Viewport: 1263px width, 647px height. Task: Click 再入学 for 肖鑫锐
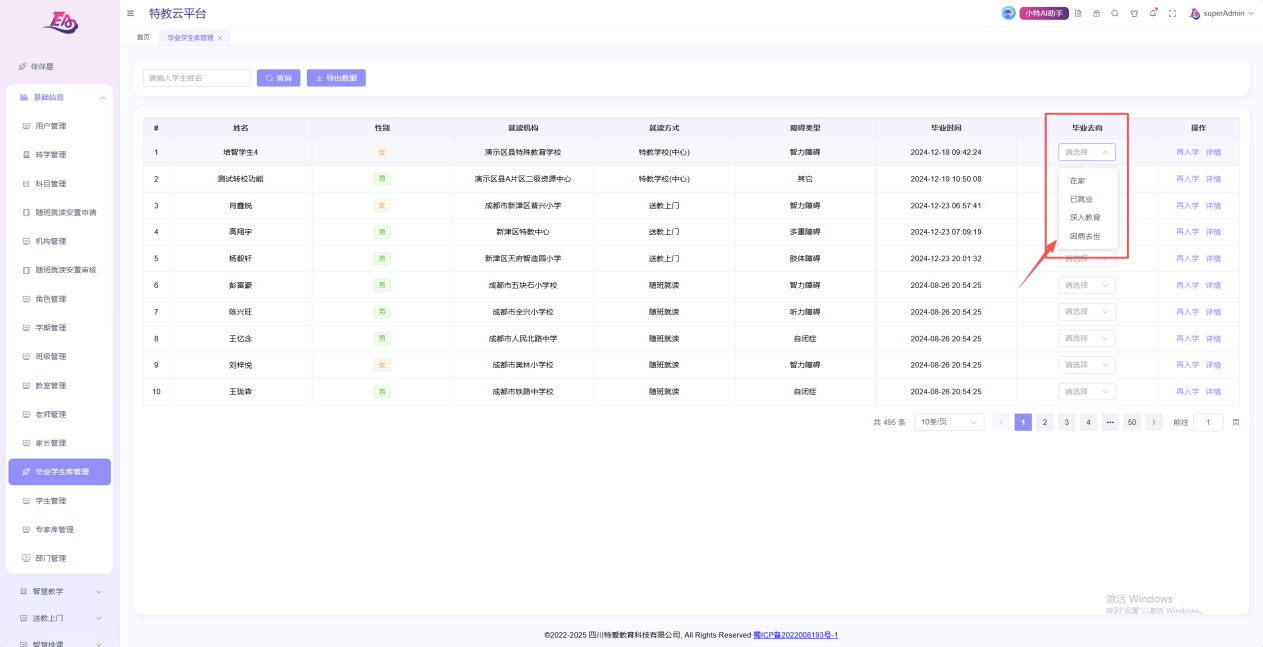(x=1187, y=205)
